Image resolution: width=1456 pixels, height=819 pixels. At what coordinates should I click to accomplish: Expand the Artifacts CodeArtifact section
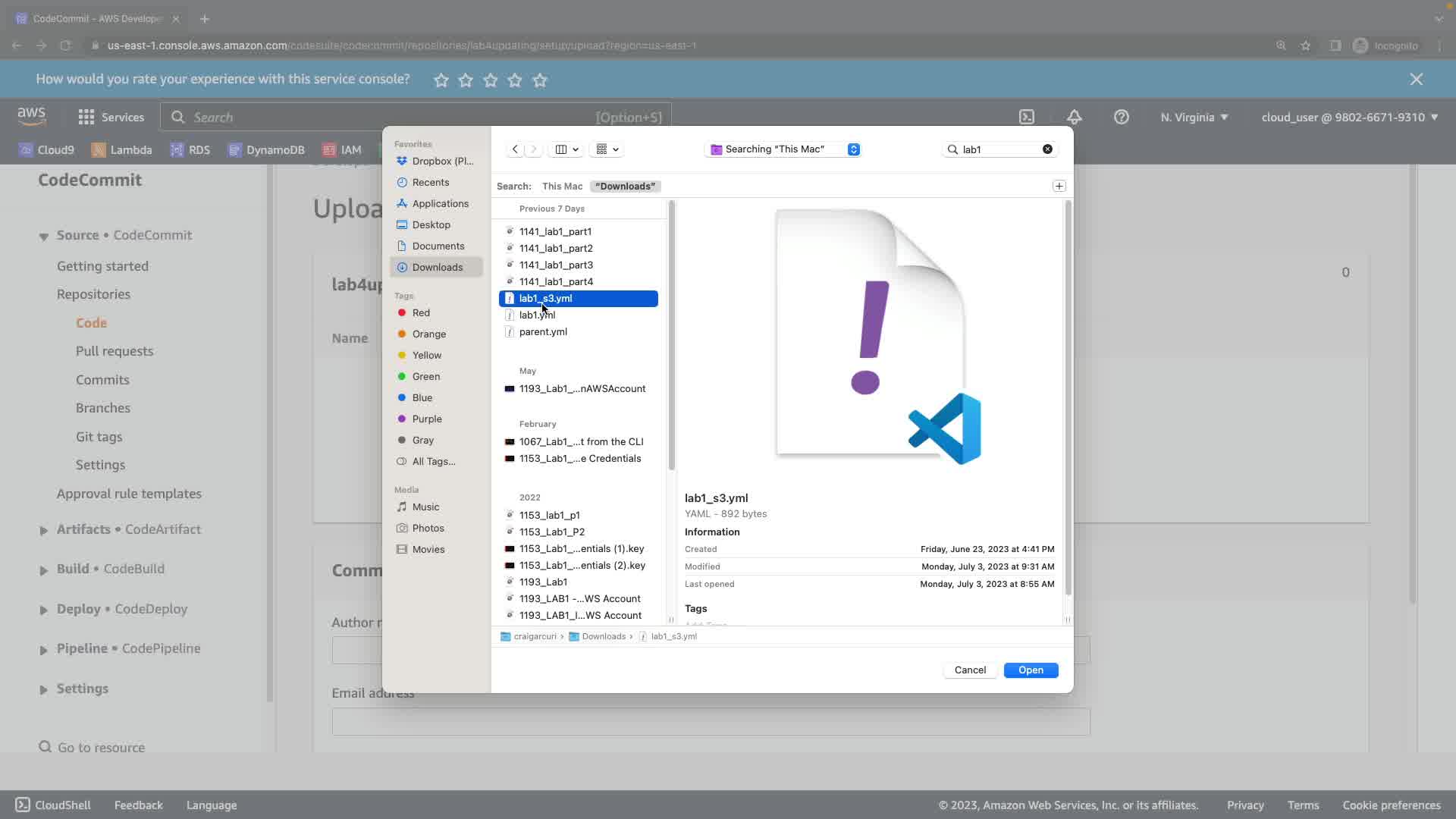[43, 530]
